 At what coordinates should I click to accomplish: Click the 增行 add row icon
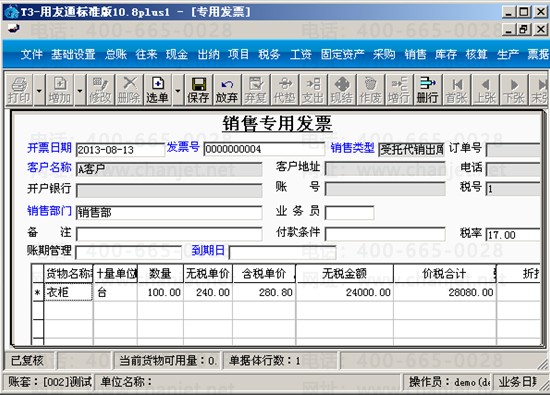[399, 90]
